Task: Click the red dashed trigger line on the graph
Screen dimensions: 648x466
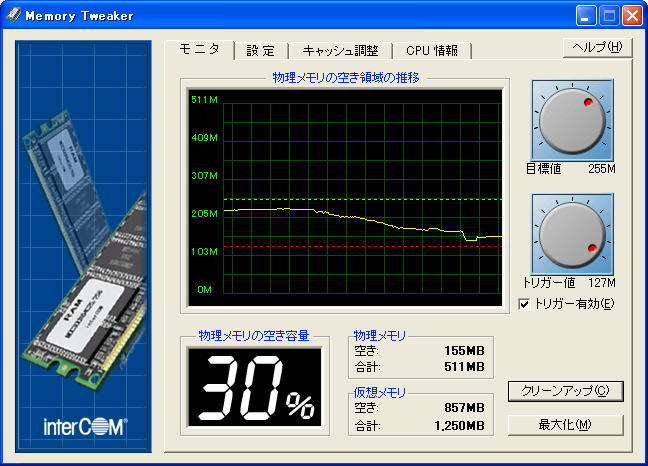Action: pyautogui.click(x=363, y=247)
